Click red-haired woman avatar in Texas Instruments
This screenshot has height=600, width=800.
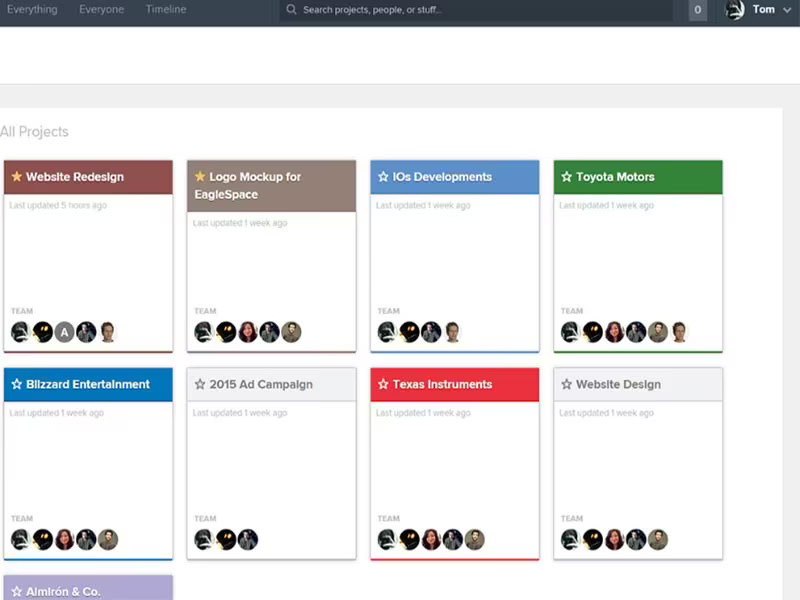point(431,539)
